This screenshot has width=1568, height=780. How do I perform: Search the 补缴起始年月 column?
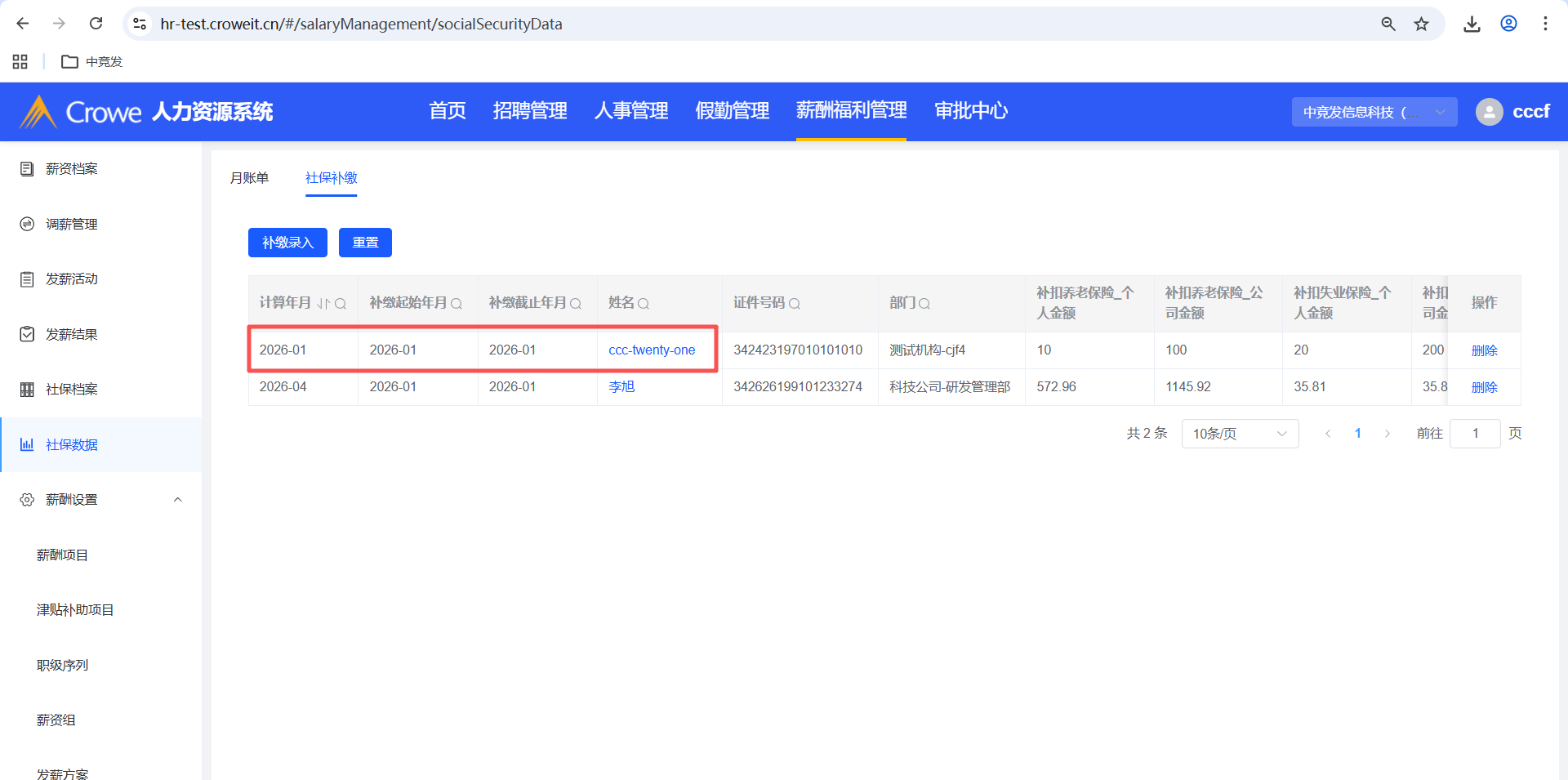[x=457, y=304]
